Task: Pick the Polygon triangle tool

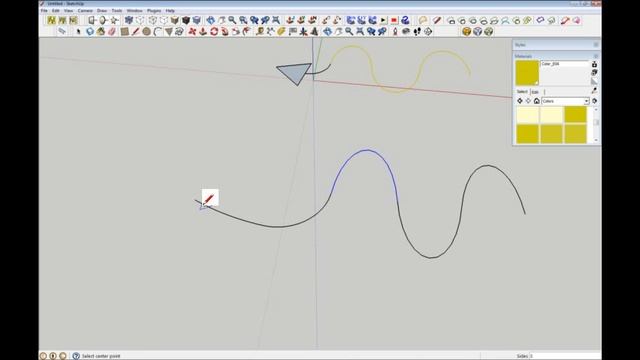Action: [169, 31]
